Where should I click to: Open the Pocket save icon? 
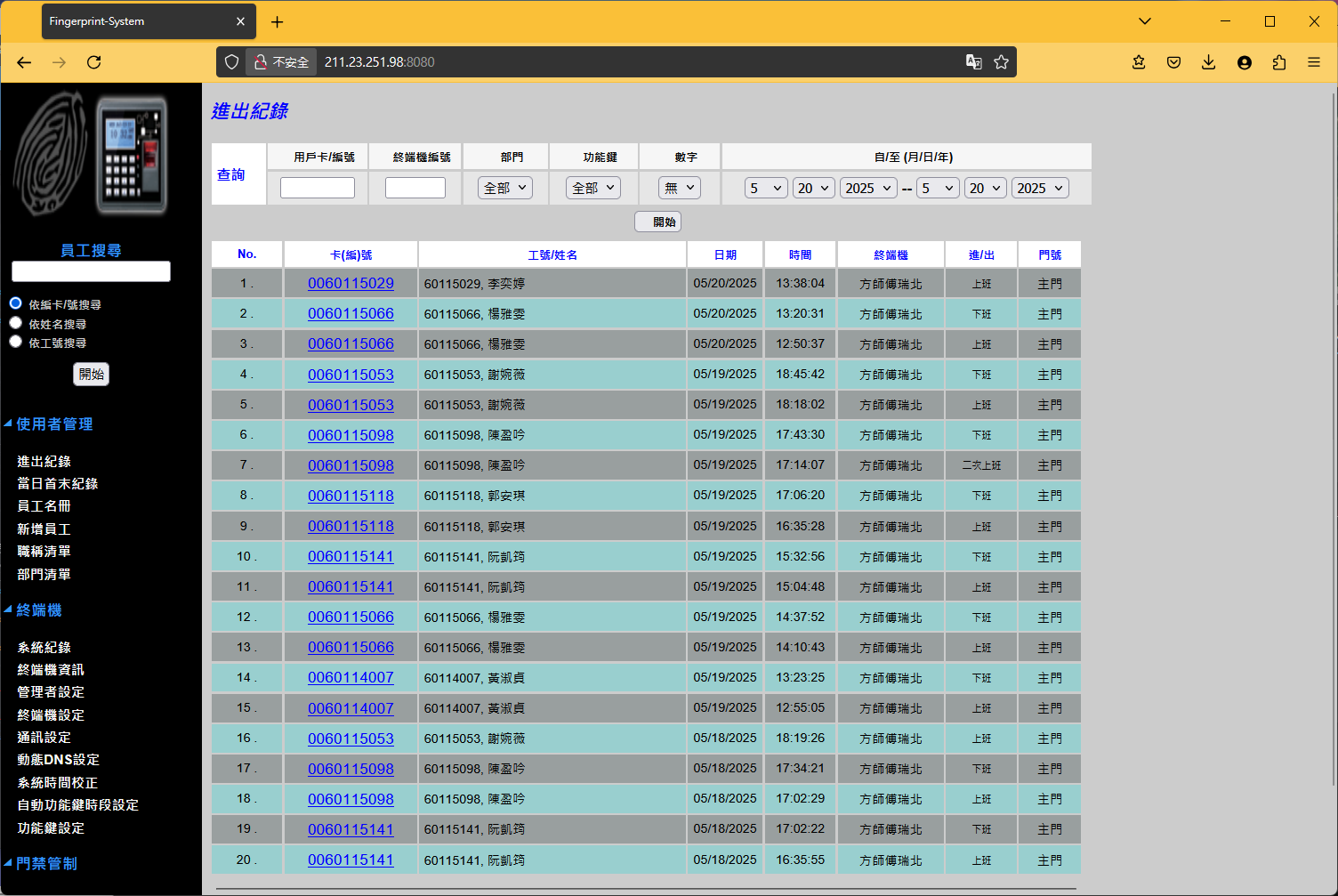point(1173,62)
